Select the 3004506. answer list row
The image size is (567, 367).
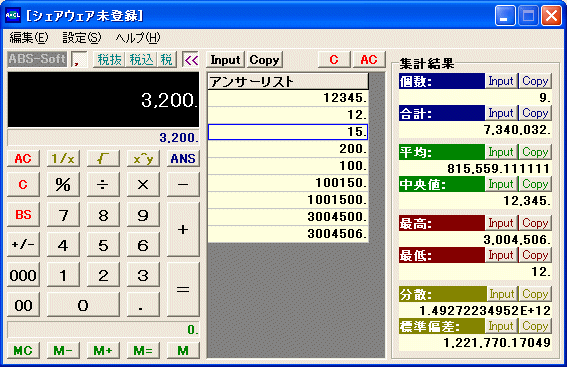(x=288, y=234)
